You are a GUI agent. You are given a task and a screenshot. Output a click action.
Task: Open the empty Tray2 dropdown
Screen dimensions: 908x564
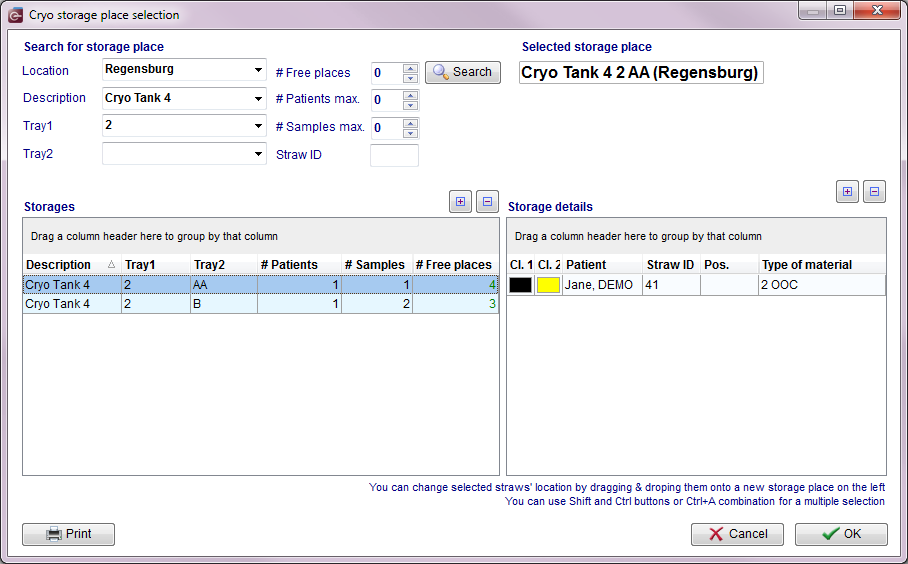click(x=258, y=154)
